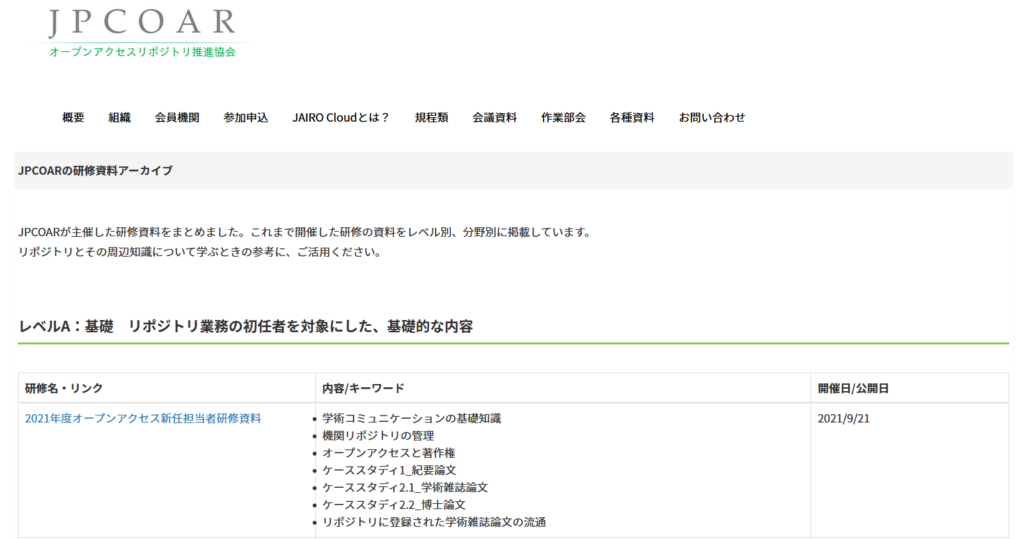Click the 開催日/公開日 column header
The image size is (1024, 539).
pyautogui.click(x=853, y=388)
